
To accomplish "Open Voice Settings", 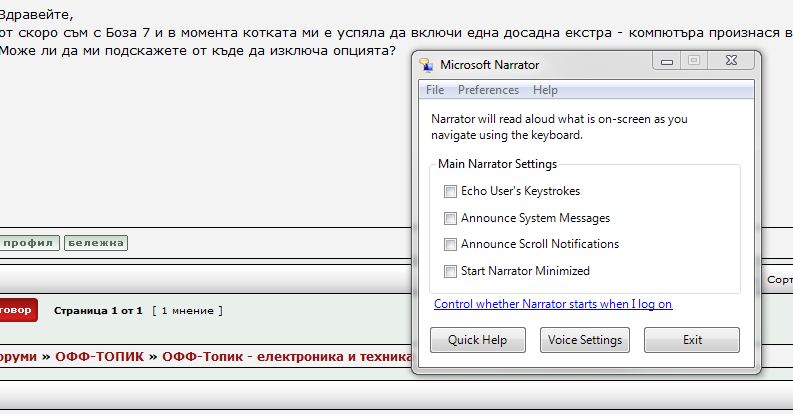I will (x=585, y=340).
